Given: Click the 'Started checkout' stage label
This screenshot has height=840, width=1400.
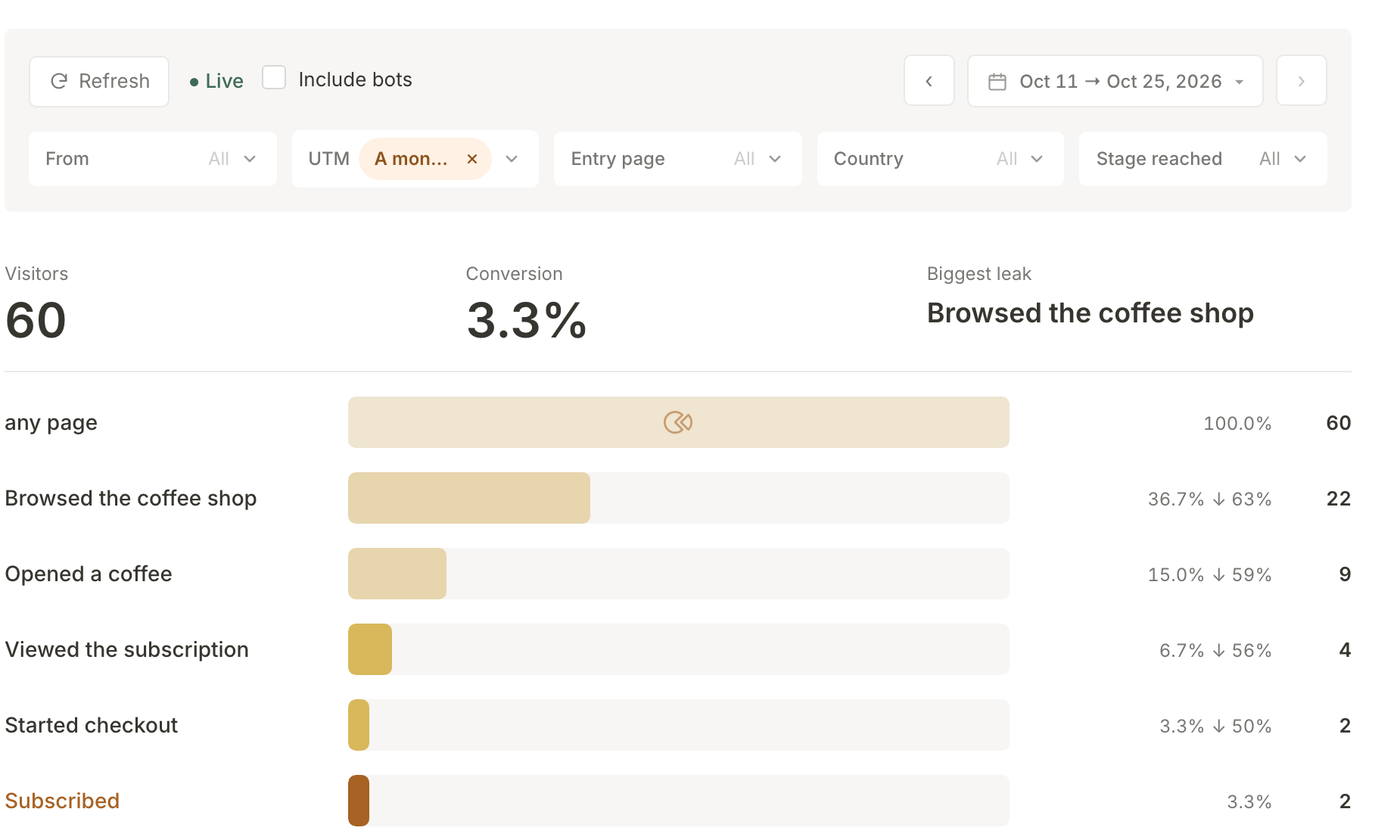Looking at the screenshot, I should pyautogui.click(x=91, y=725).
